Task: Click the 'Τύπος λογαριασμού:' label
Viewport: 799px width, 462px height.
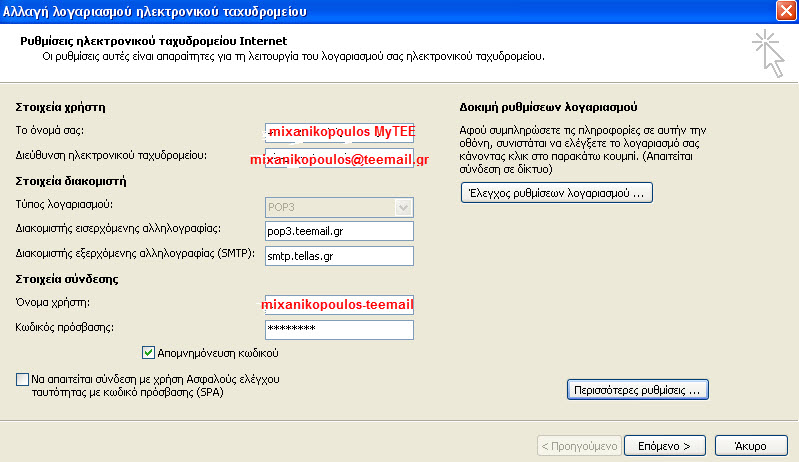Action: click(64, 204)
